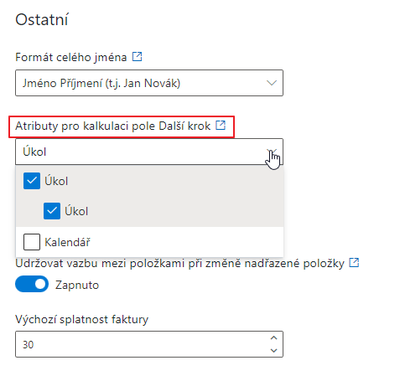Select the Kalendář option text in list
Image resolution: width=400 pixels, height=381 pixels.
point(67,242)
